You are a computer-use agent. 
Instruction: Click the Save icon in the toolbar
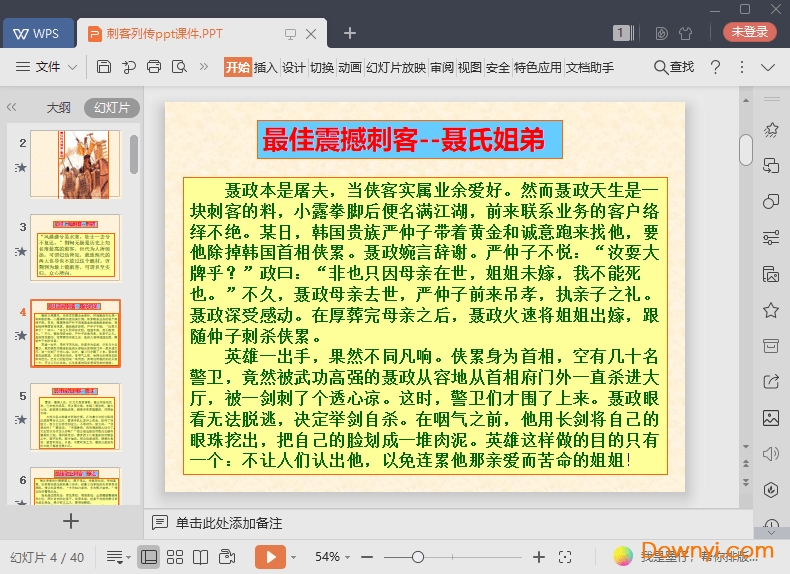[x=104, y=67]
